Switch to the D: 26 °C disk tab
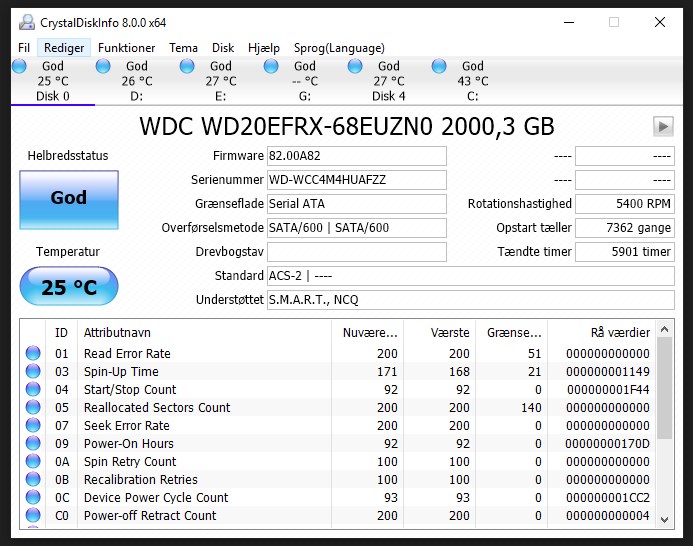The width and height of the screenshot is (693, 546). point(137,81)
